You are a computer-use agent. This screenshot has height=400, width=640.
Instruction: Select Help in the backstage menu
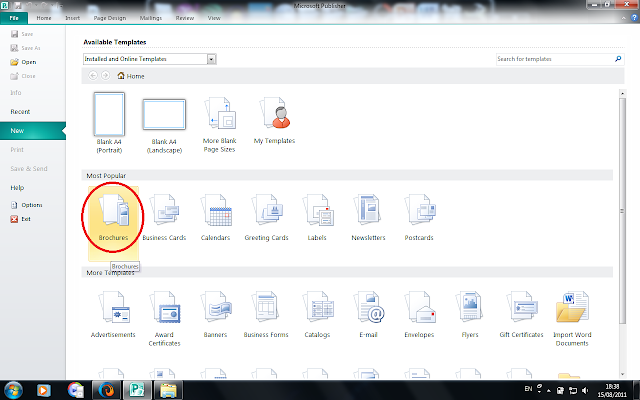[17, 188]
